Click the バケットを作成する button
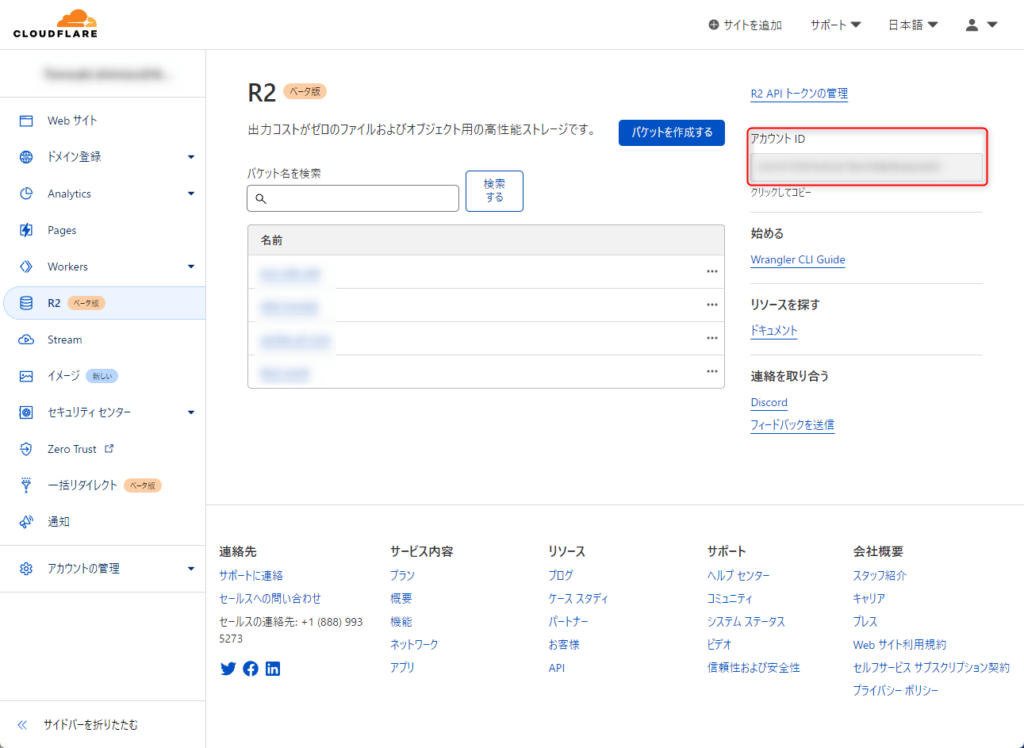Viewport: 1024px width, 748px height. (x=671, y=133)
